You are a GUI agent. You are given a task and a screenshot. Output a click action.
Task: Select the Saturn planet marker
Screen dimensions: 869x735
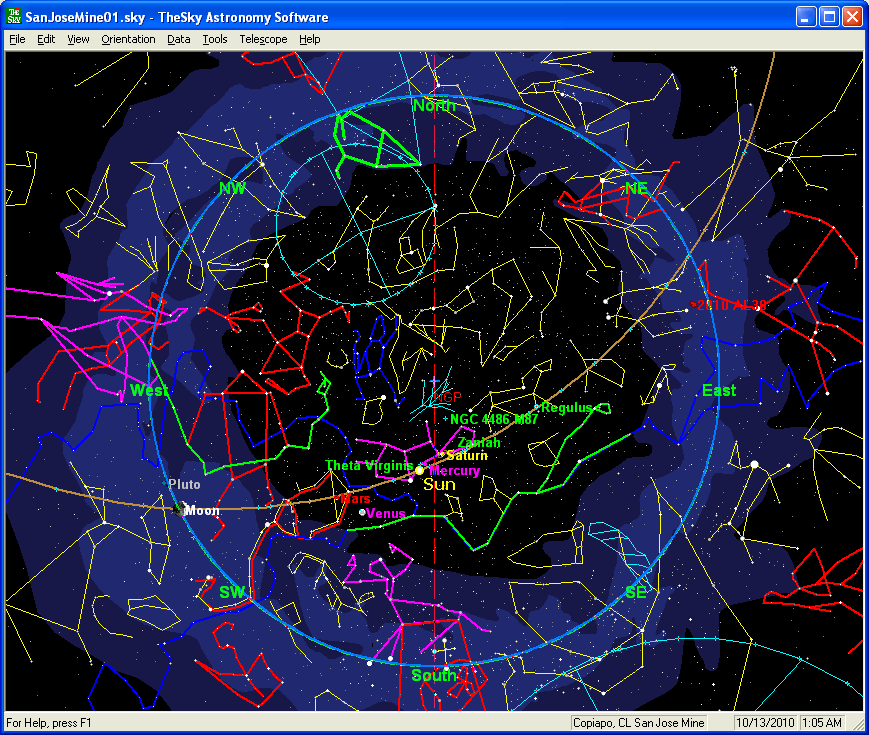pyautogui.click(x=441, y=455)
